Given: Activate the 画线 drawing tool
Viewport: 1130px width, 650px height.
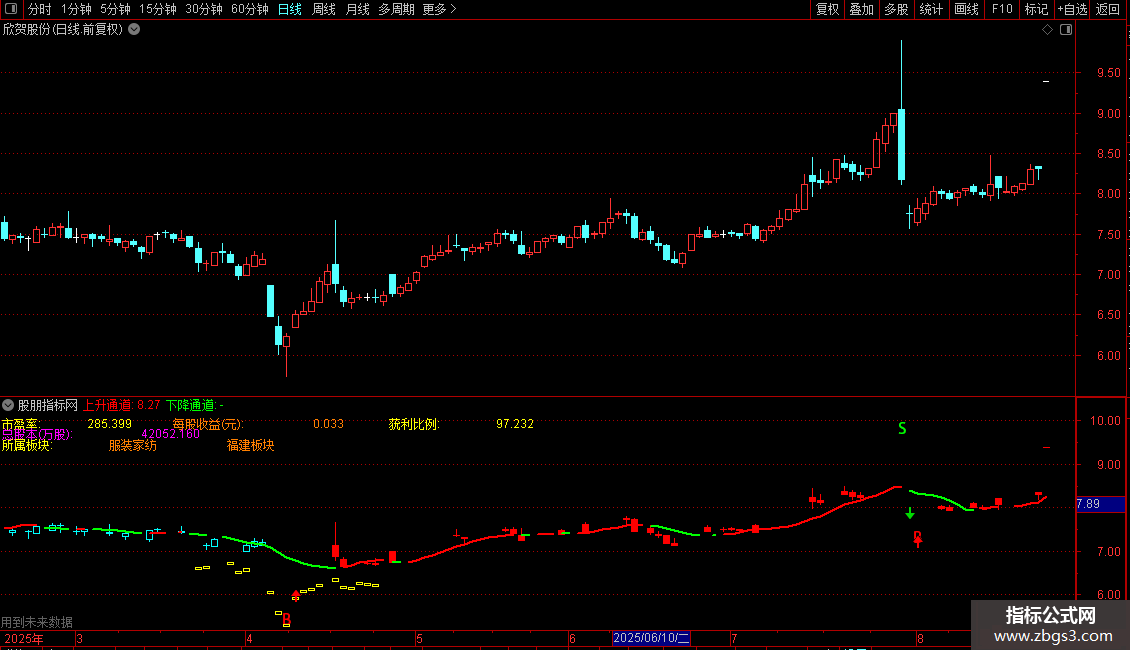Looking at the screenshot, I should (x=966, y=9).
